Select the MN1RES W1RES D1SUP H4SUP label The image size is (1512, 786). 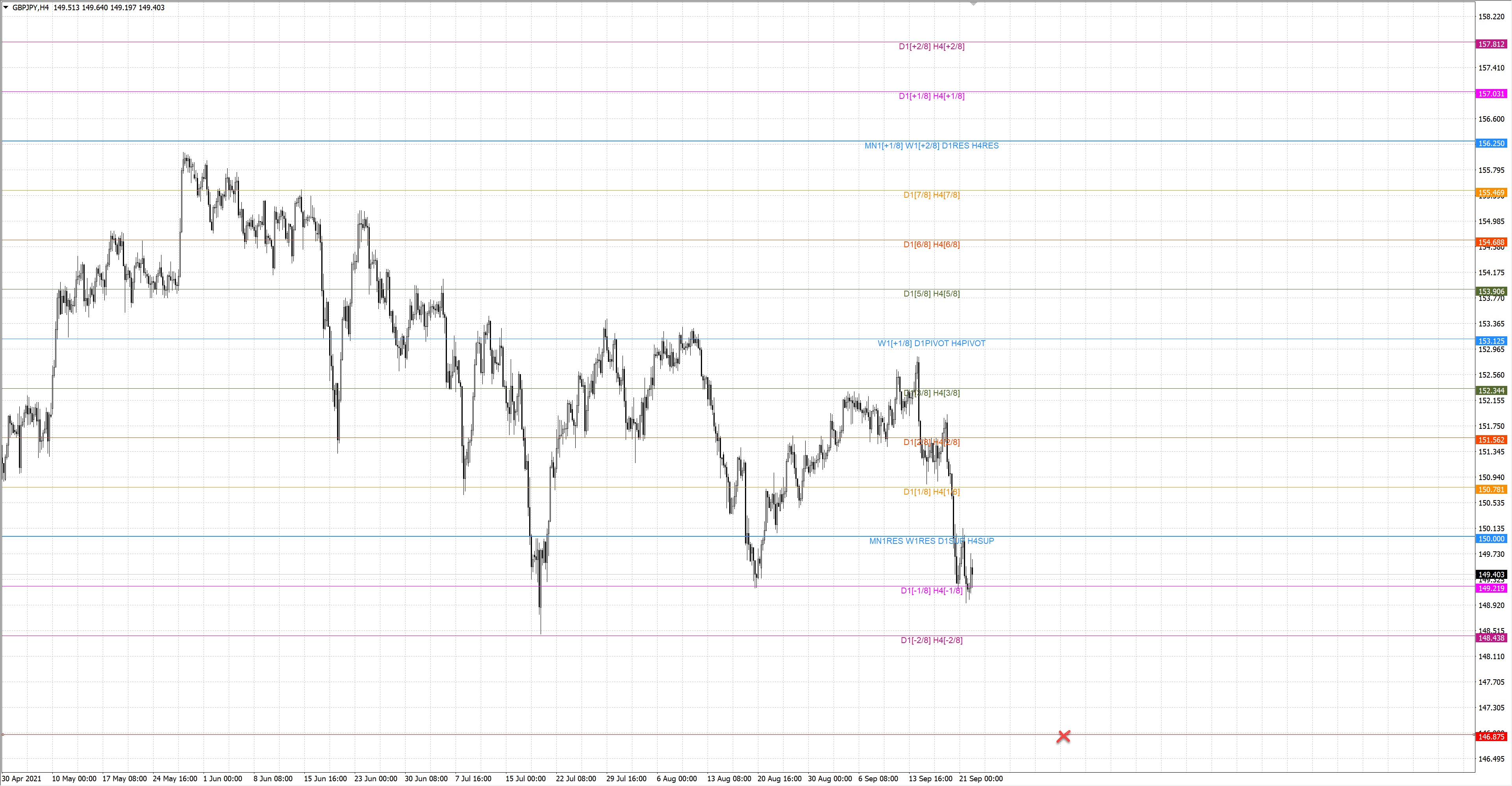pos(932,541)
